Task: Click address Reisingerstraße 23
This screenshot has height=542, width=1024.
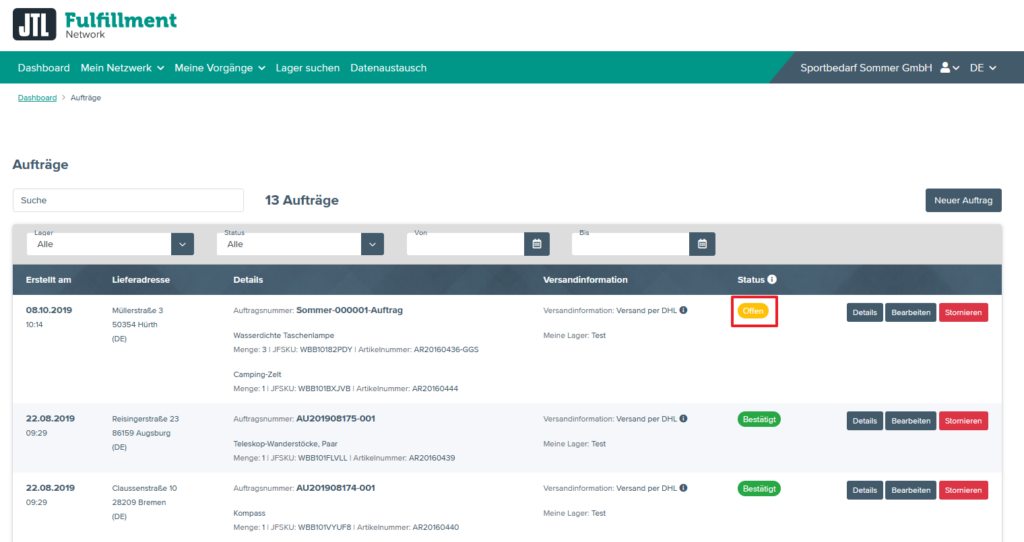Action: [x=145, y=419]
